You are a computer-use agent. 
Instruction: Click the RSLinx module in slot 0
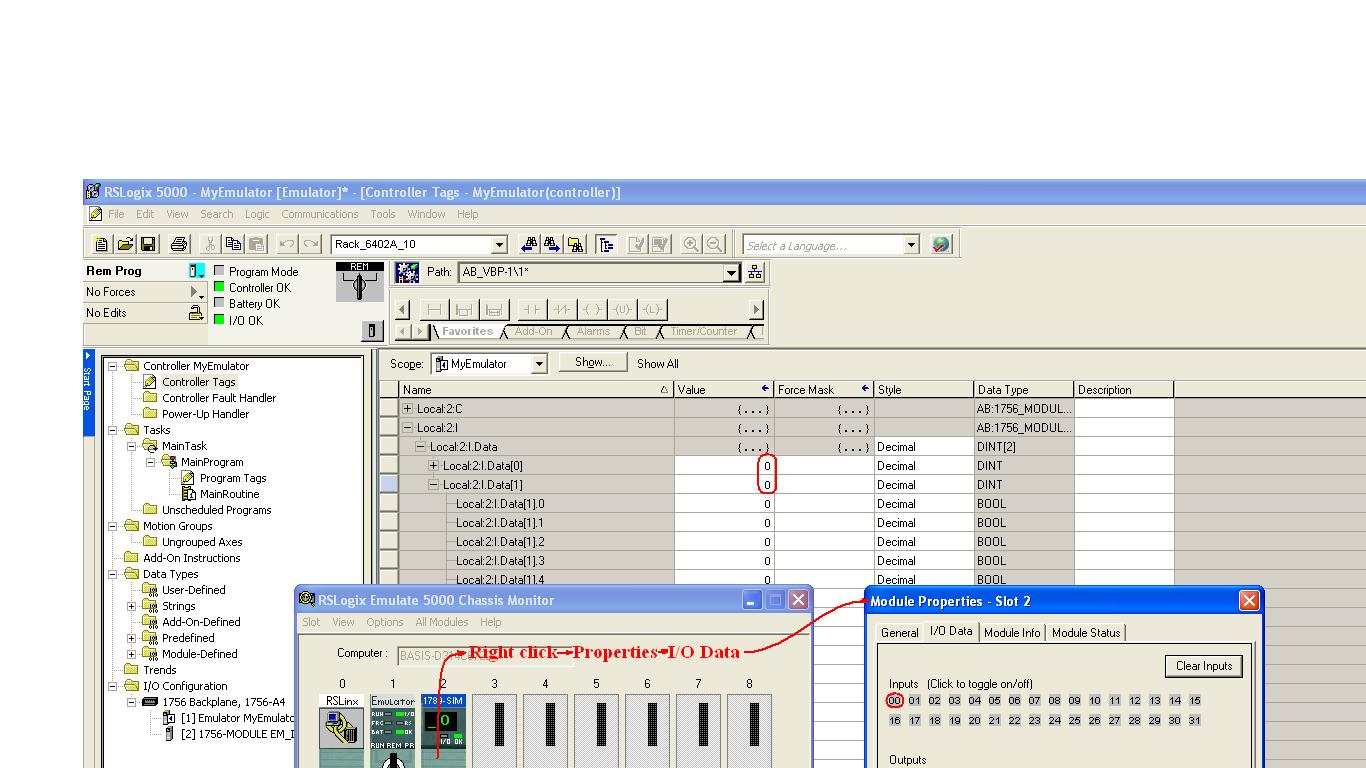click(x=342, y=731)
